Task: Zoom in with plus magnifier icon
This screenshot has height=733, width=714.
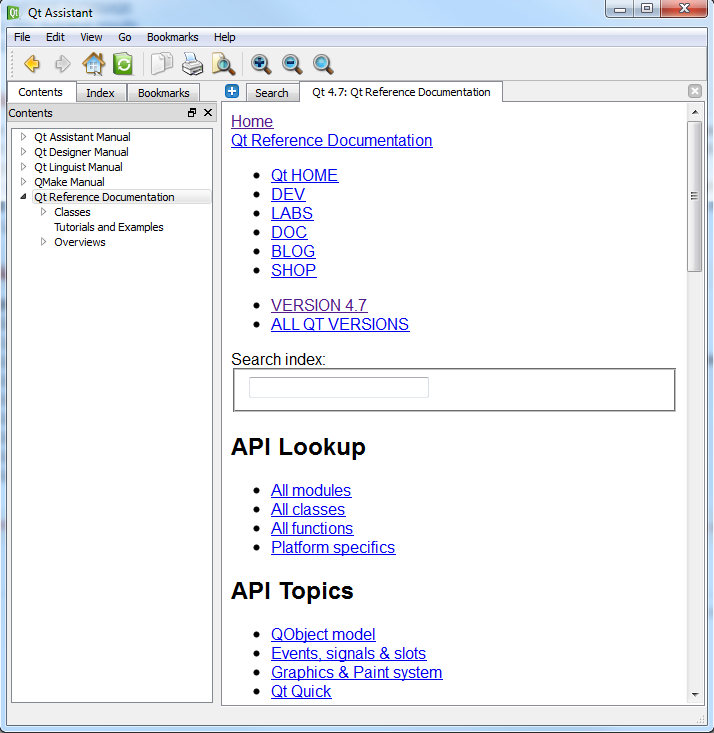Action: point(260,64)
